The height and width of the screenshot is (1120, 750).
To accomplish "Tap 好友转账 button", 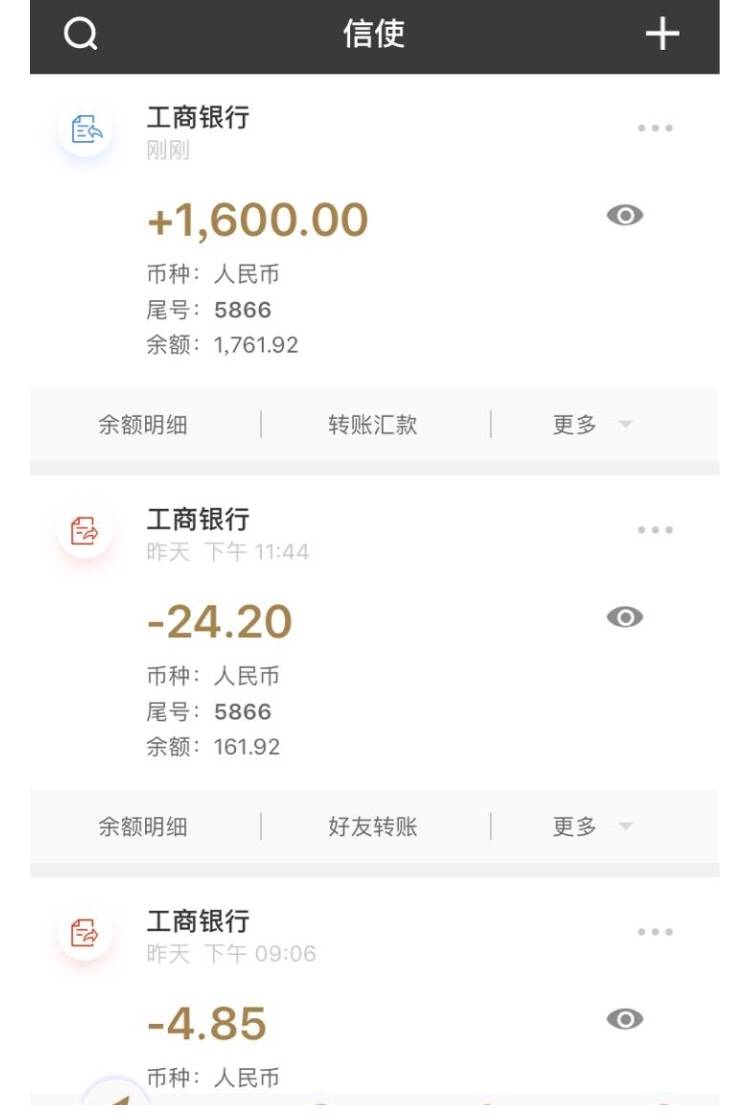I will (x=372, y=826).
